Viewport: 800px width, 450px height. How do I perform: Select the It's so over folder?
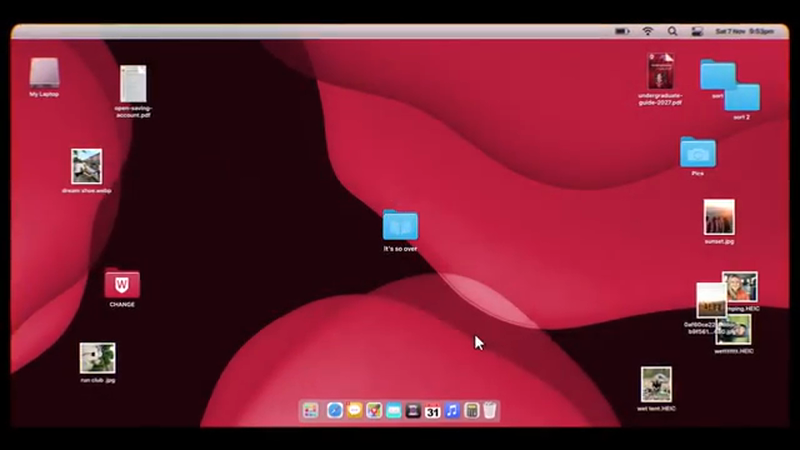(x=401, y=224)
